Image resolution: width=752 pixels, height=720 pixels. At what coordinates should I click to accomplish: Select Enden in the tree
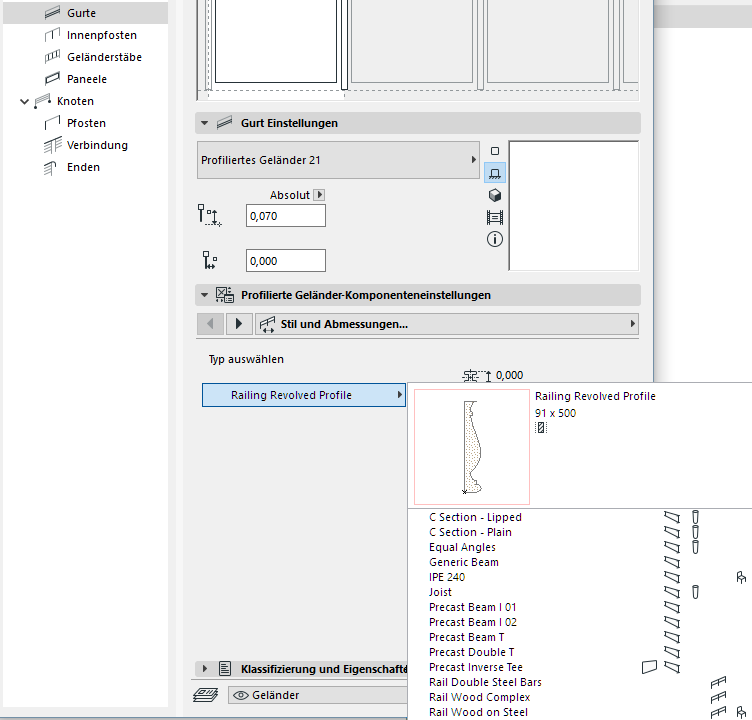[83, 167]
